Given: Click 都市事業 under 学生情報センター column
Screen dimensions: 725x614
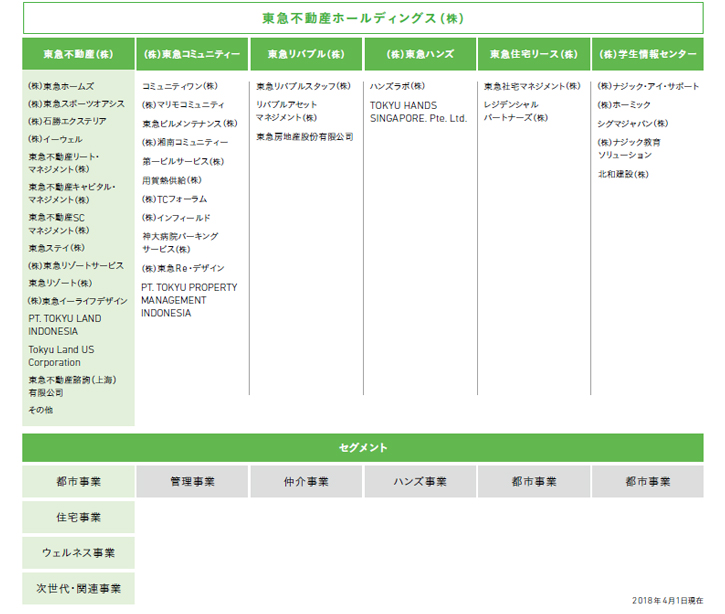Looking at the screenshot, I should (648, 481).
